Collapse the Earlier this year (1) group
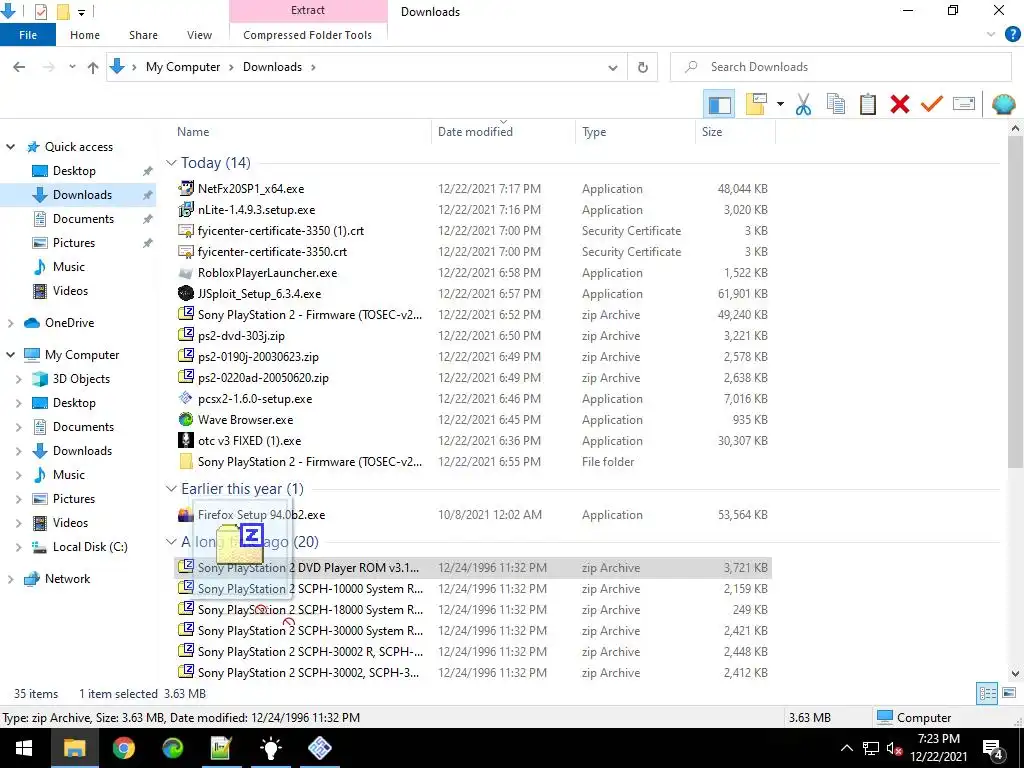Viewport: 1024px width, 768px height. (x=171, y=488)
